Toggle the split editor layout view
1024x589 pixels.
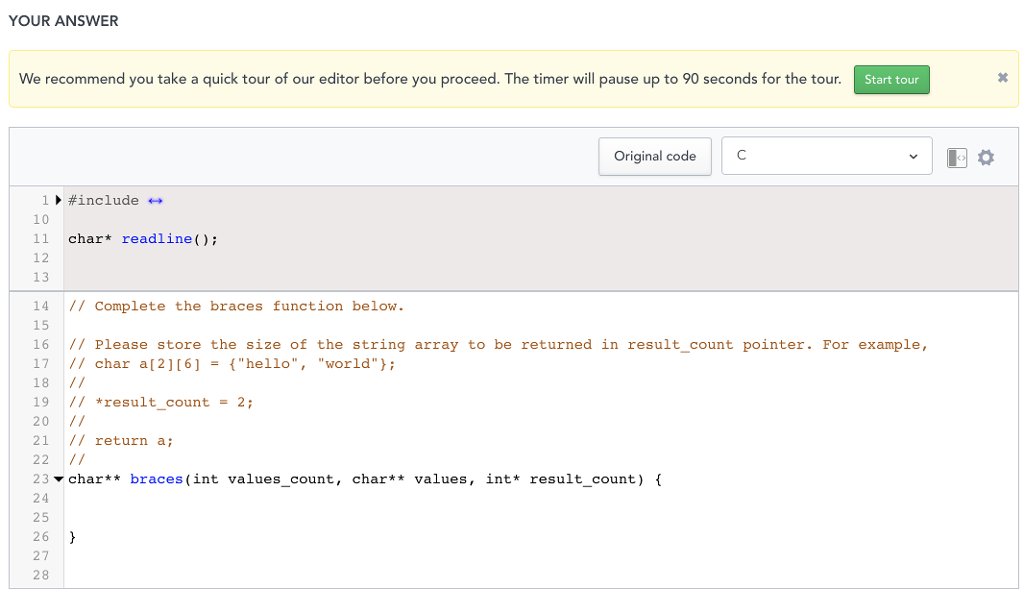click(956, 156)
